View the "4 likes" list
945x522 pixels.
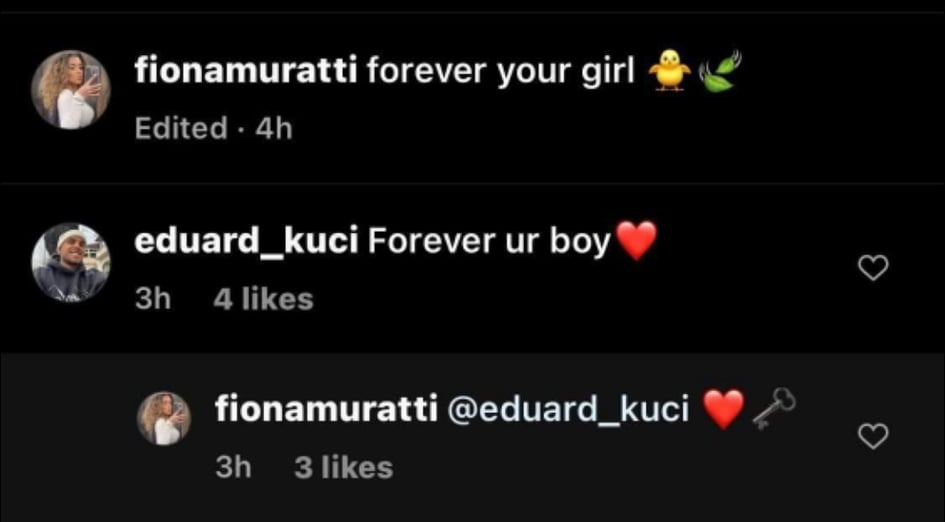click(x=263, y=299)
